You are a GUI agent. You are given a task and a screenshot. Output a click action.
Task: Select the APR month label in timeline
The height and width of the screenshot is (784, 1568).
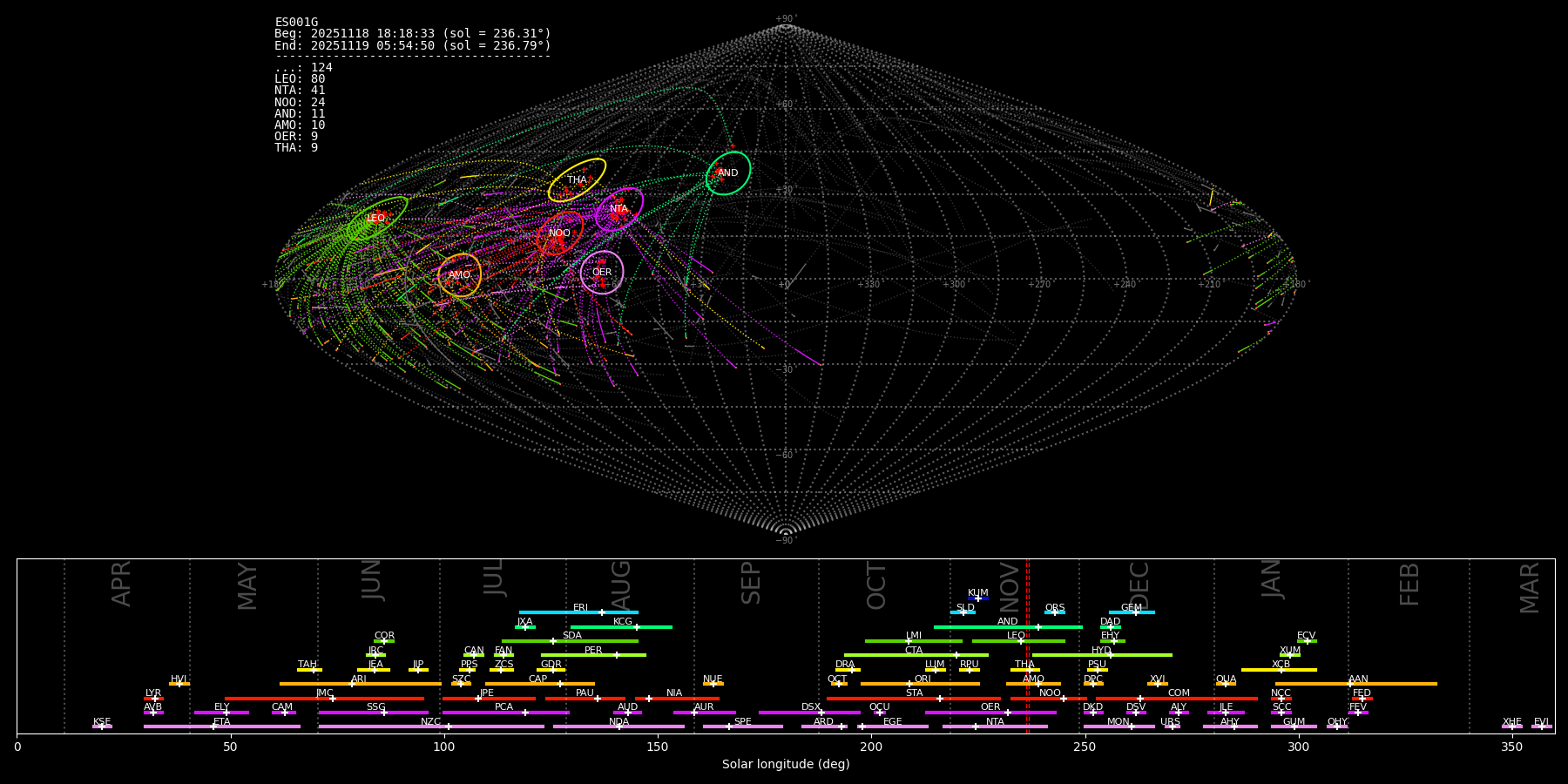click(x=121, y=584)
